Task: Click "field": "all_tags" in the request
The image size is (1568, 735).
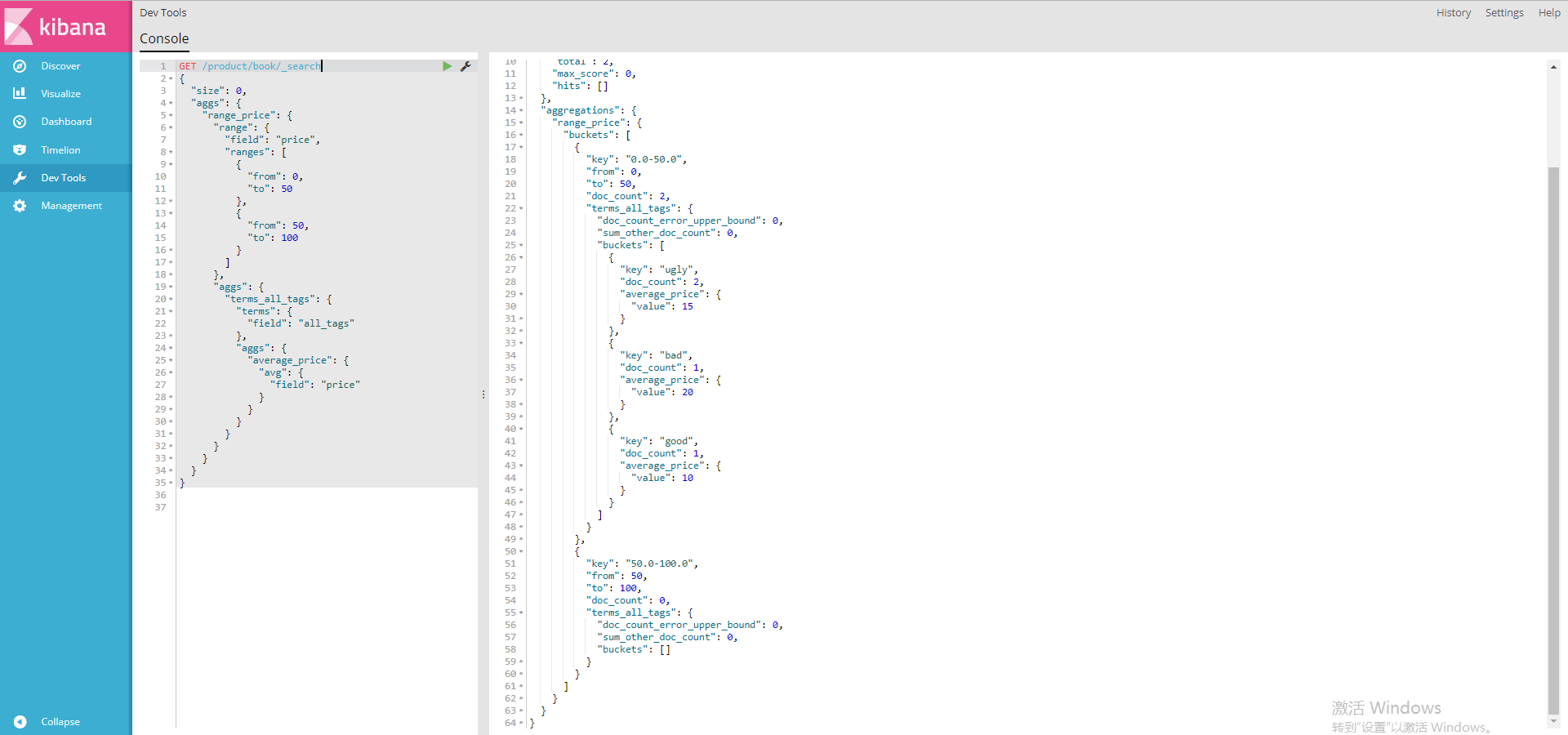Action: [x=301, y=323]
